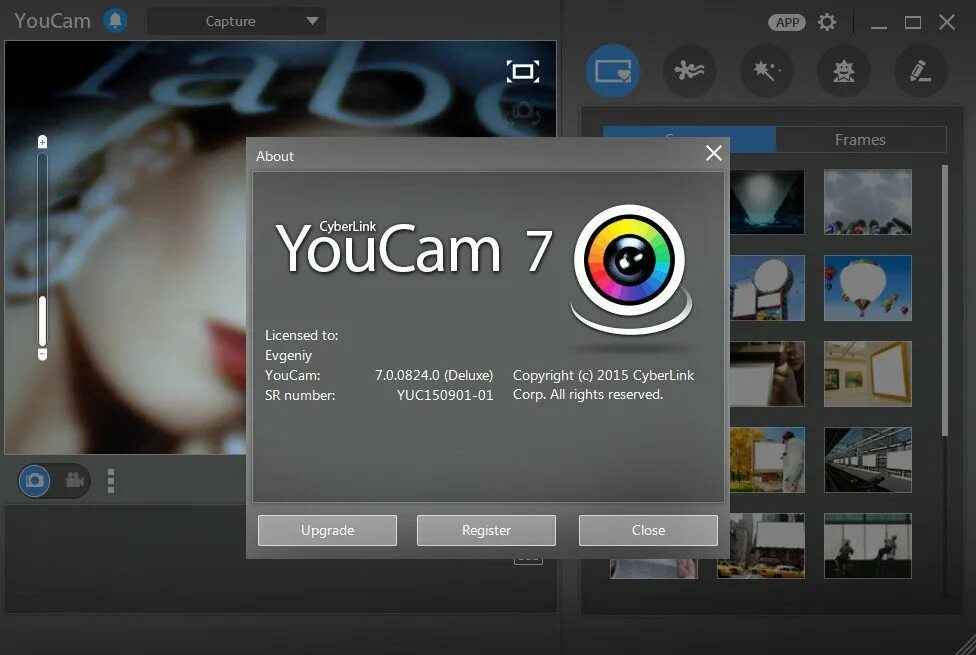Click the Close button in About dialog

tap(648, 530)
